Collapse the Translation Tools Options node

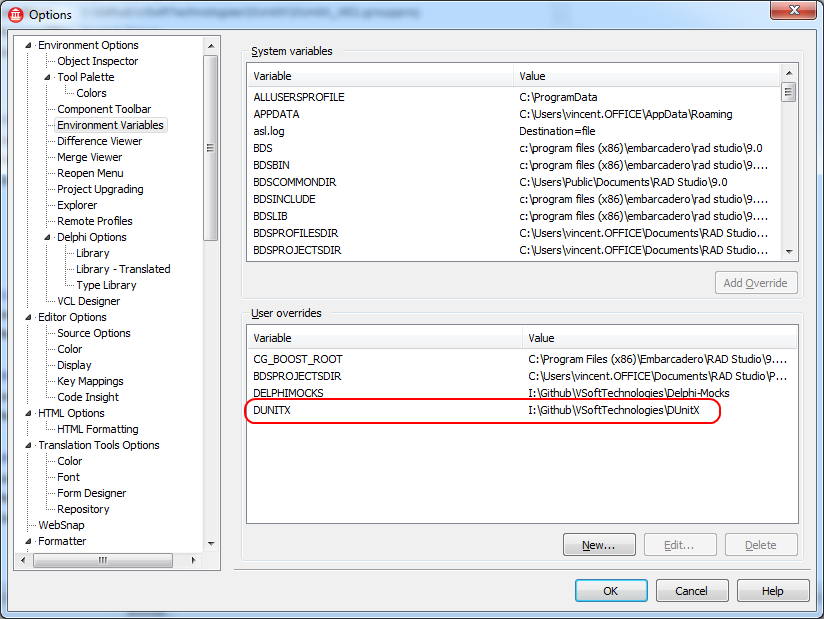coord(28,446)
